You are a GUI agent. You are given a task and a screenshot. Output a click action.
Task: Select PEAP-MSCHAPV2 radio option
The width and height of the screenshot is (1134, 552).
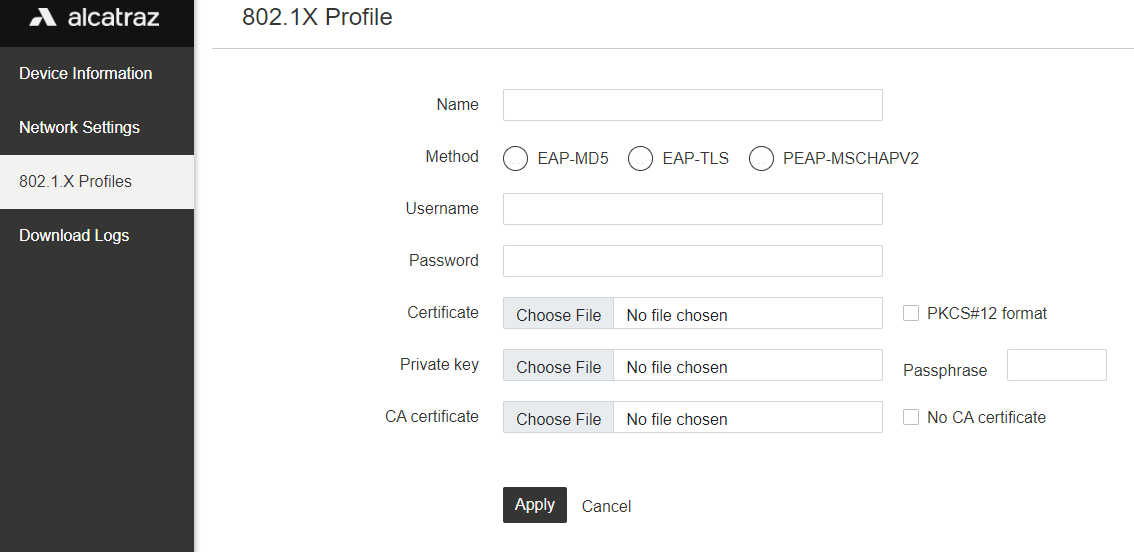(761, 158)
